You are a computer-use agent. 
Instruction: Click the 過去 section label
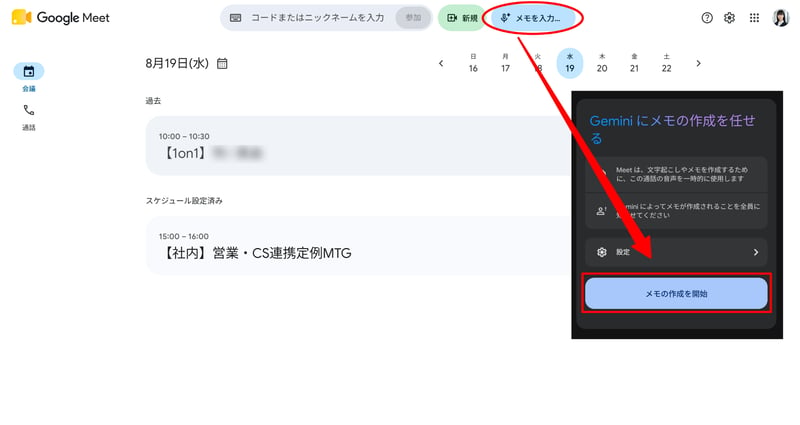153,101
